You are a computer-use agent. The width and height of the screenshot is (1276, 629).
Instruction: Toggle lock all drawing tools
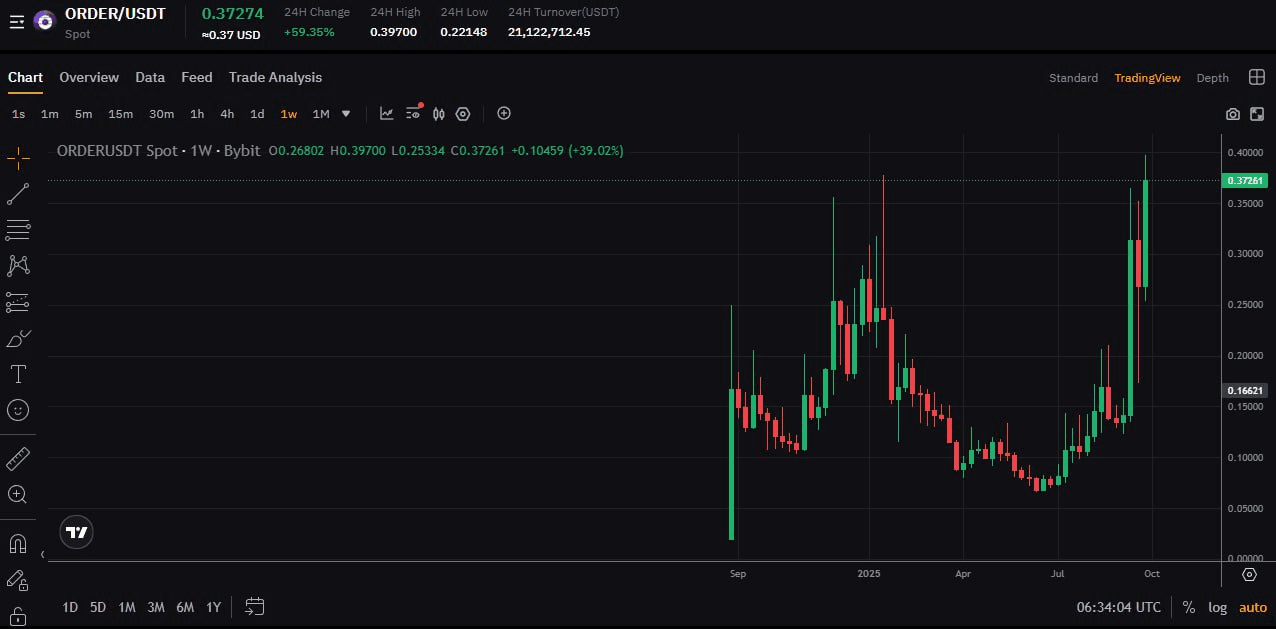tap(18, 614)
